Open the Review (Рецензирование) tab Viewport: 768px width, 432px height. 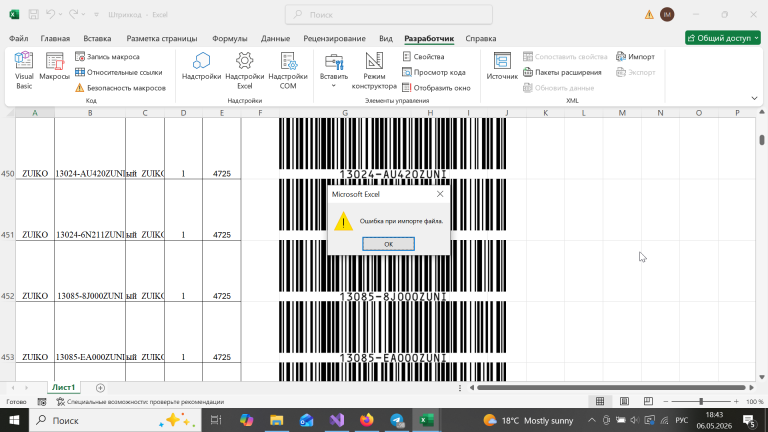point(335,38)
